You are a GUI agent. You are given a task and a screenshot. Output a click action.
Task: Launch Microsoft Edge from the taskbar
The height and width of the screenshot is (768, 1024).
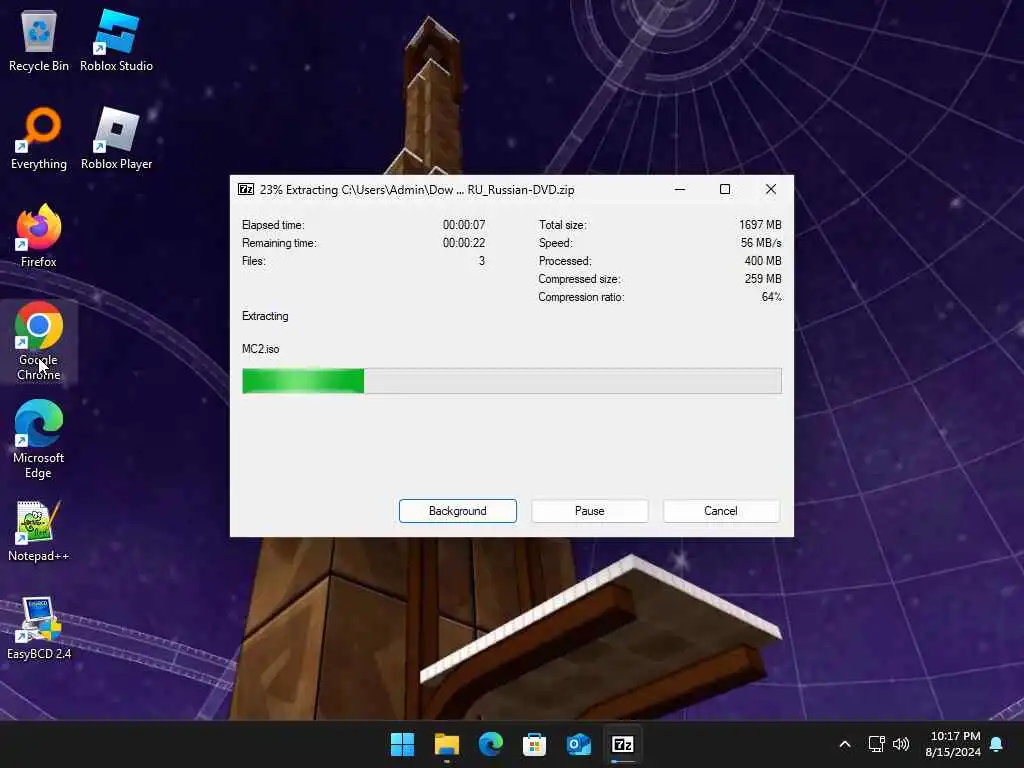(490, 744)
